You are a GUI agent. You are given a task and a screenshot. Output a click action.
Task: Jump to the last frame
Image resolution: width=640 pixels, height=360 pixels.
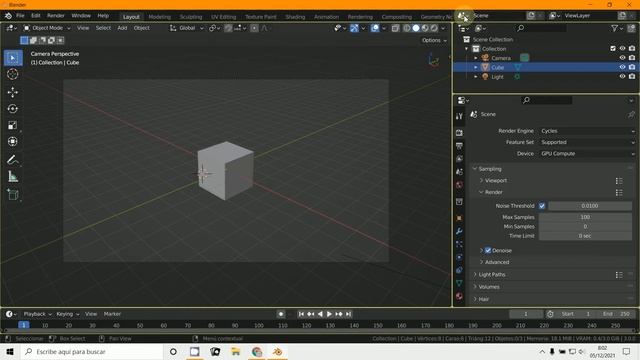tap(348, 314)
